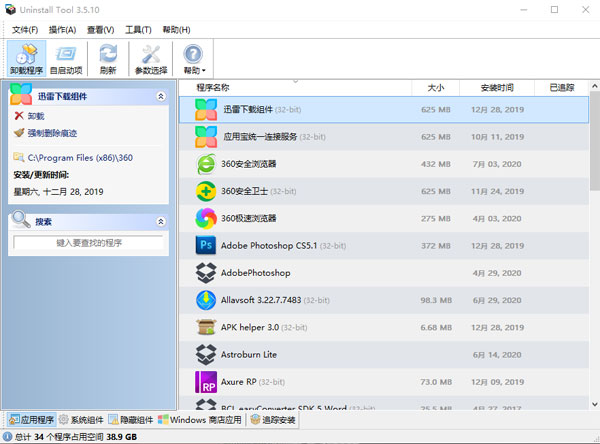The height and width of the screenshot is (444, 600).
Task: Collapse the 搜索 search panel
Action: coord(161,221)
